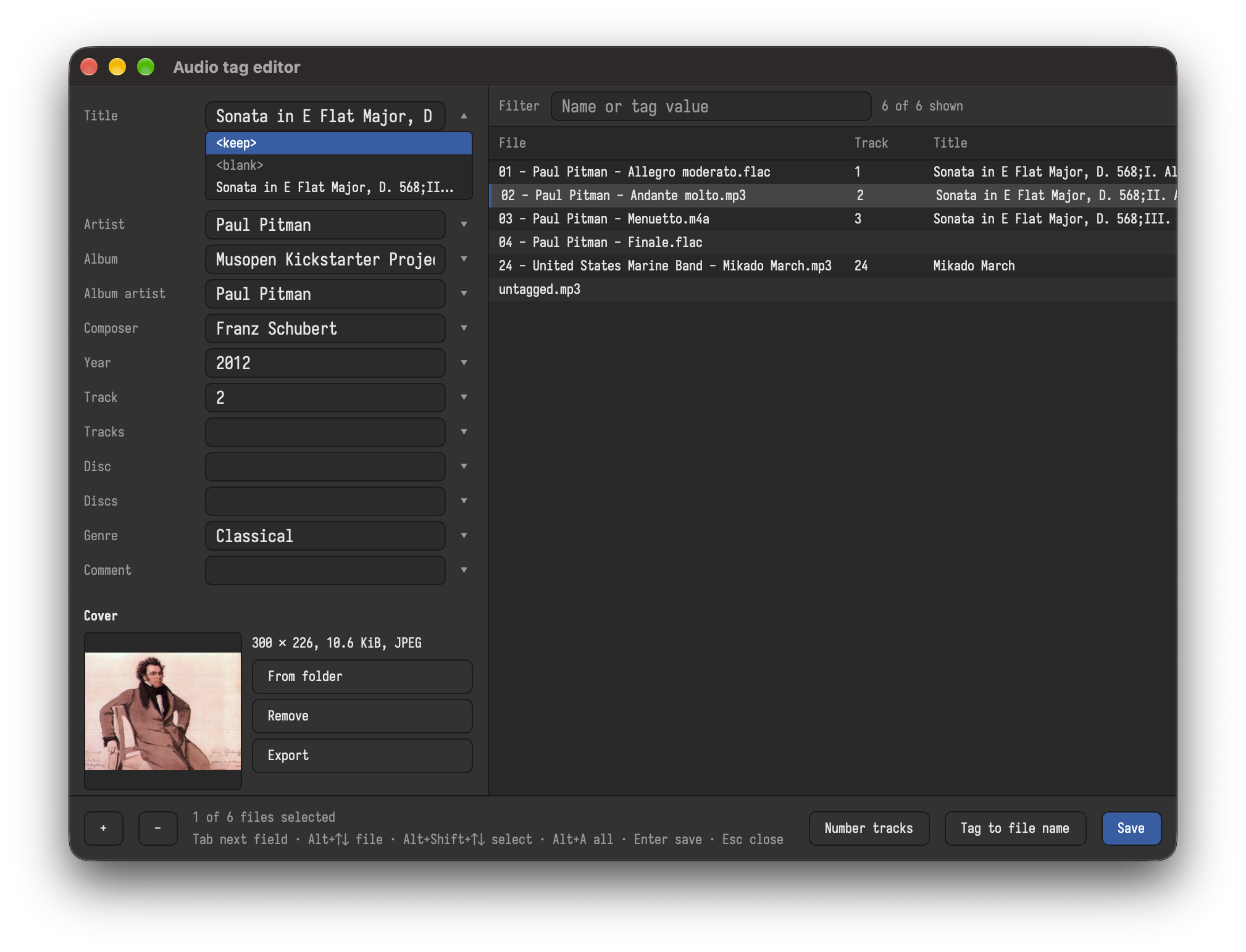Image resolution: width=1246 pixels, height=952 pixels.
Task: Choose <keep> in the Title dropdown list
Action: coord(338,143)
